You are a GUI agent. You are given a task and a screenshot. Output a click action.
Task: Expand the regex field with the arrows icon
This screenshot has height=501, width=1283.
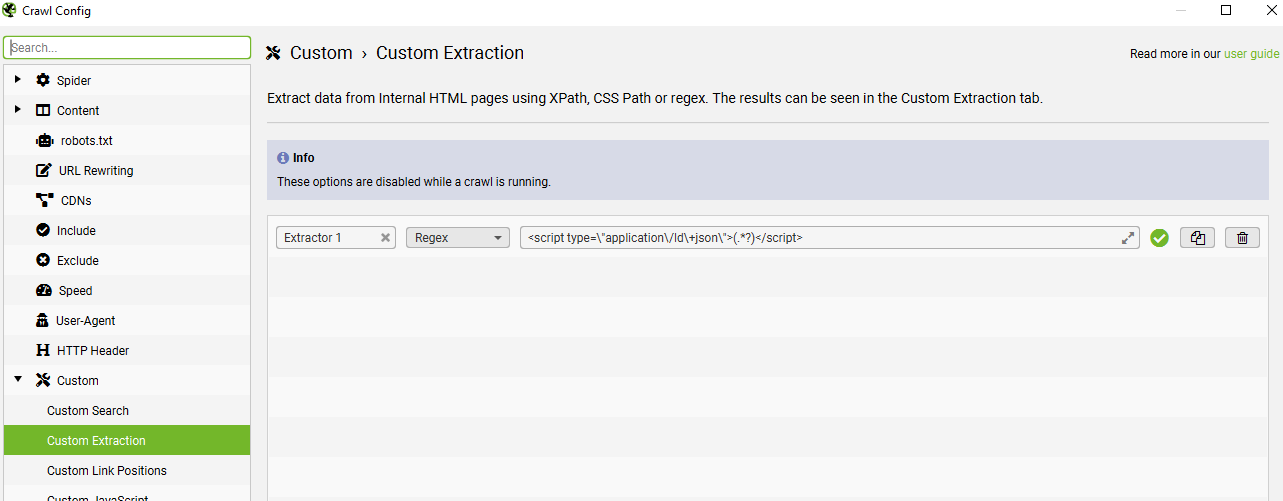[1128, 238]
